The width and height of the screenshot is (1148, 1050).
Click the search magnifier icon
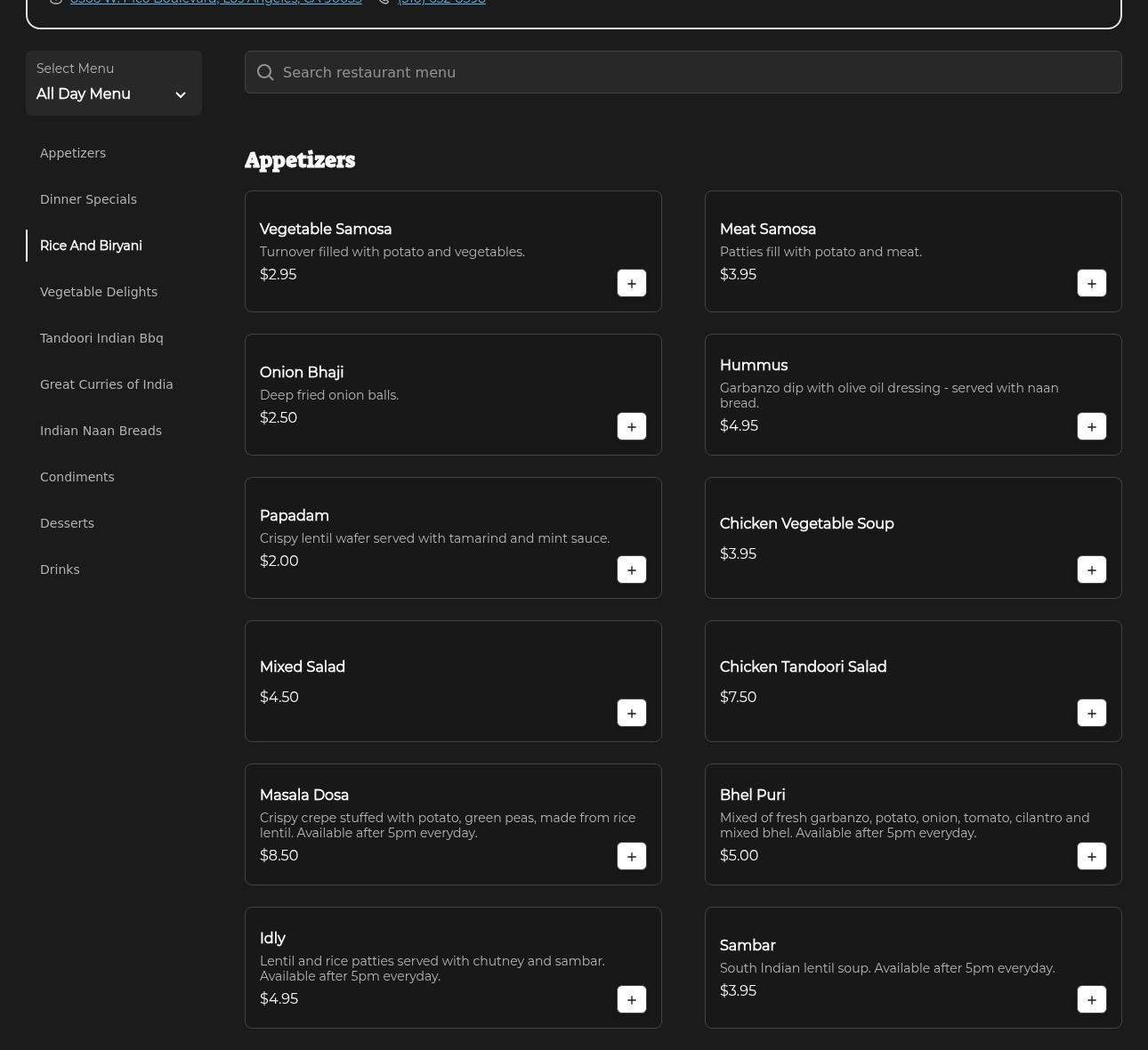click(265, 73)
